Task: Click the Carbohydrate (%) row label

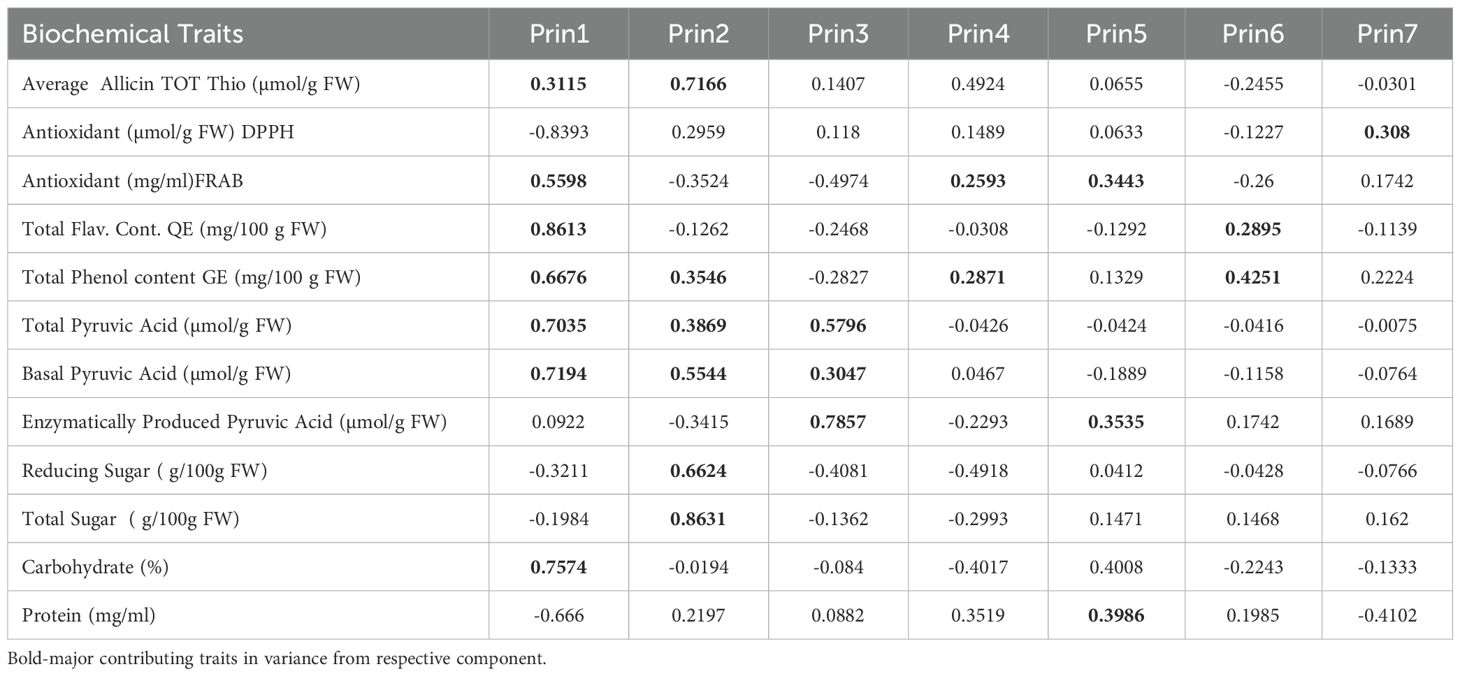Action: (x=95, y=567)
